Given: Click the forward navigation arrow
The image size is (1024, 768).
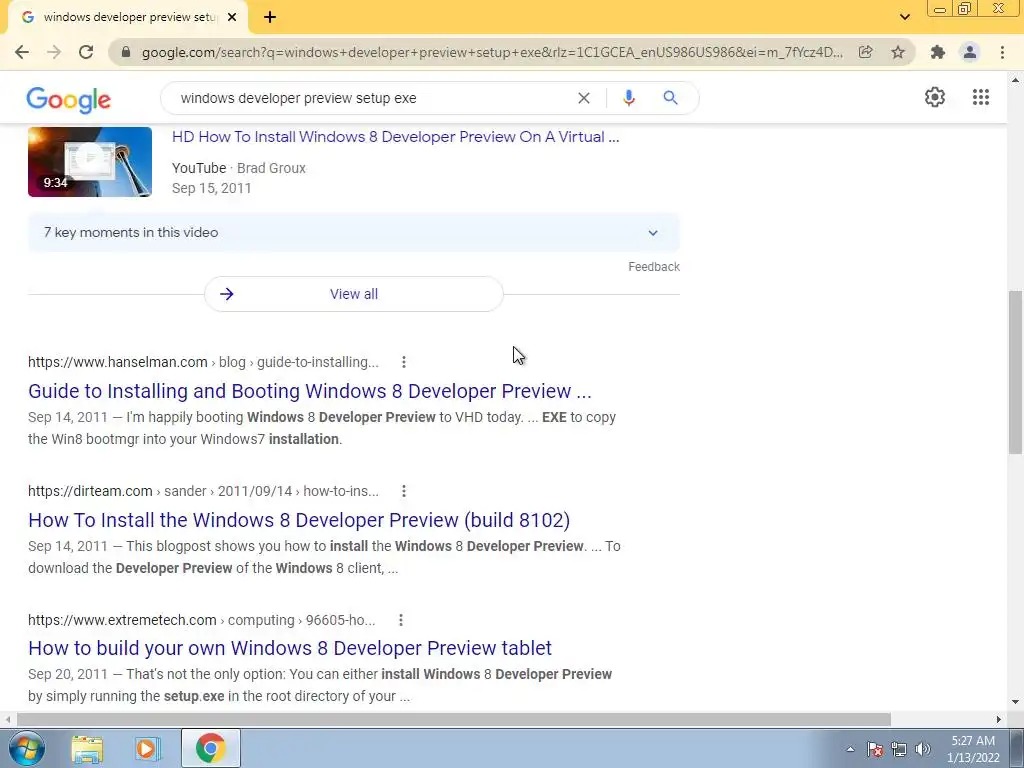Looking at the screenshot, I should (54, 52).
